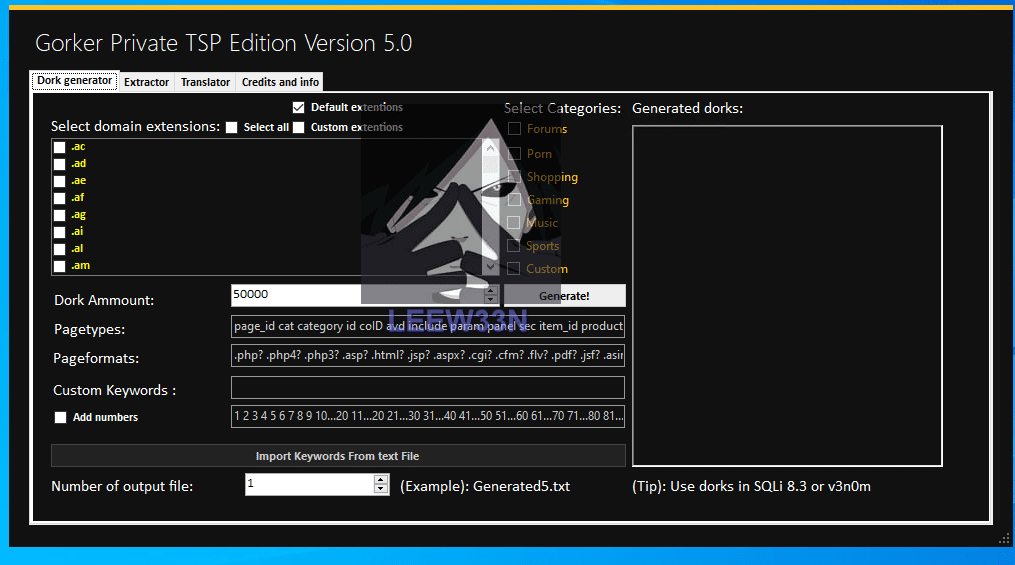This screenshot has height=565, width=1015.
Task: Switch to the Extractor tab
Action: (x=146, y=82)
